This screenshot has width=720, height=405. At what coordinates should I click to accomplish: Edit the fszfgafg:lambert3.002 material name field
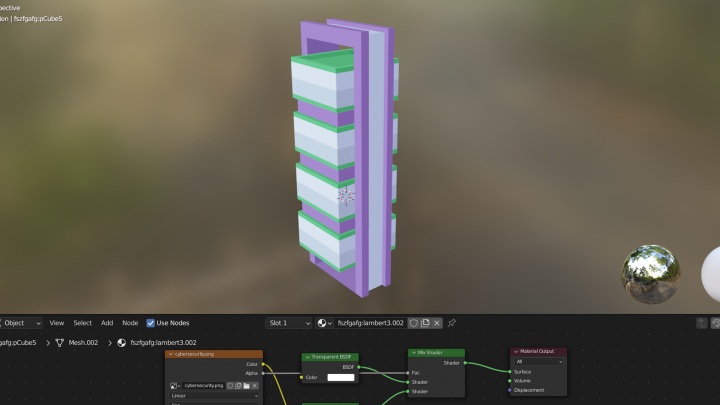click(370, 323)
